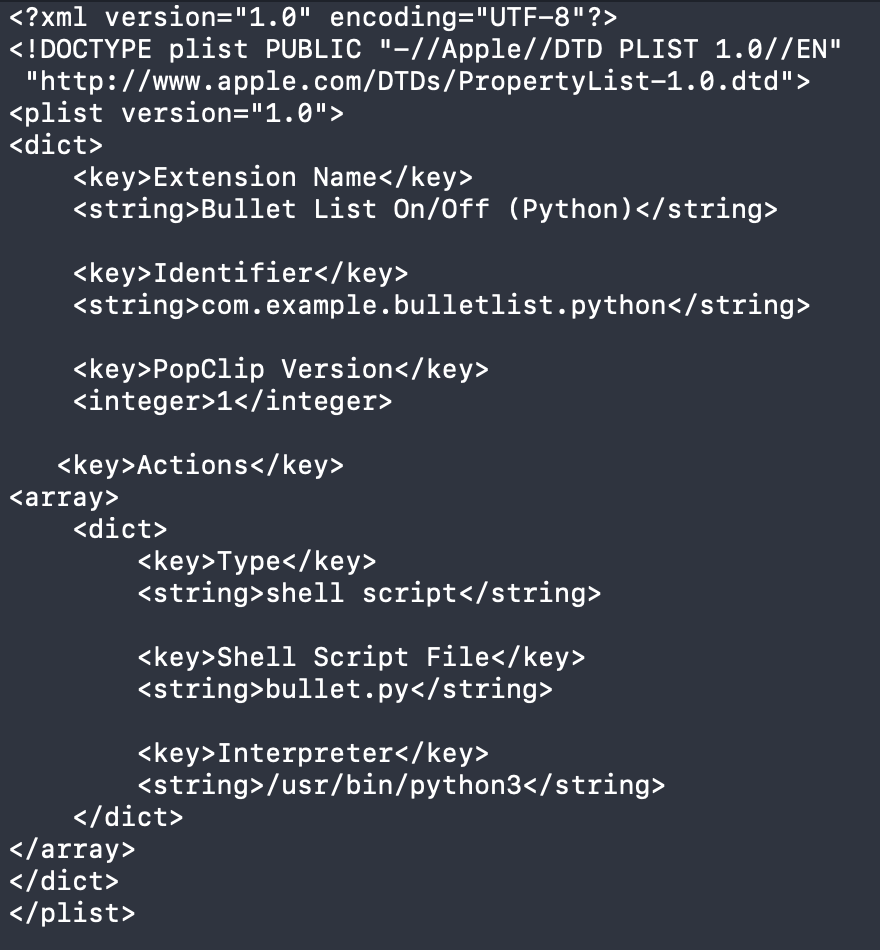Click the integer value 1 line
The width and height of the screenshot is (880, 950).
232,401
